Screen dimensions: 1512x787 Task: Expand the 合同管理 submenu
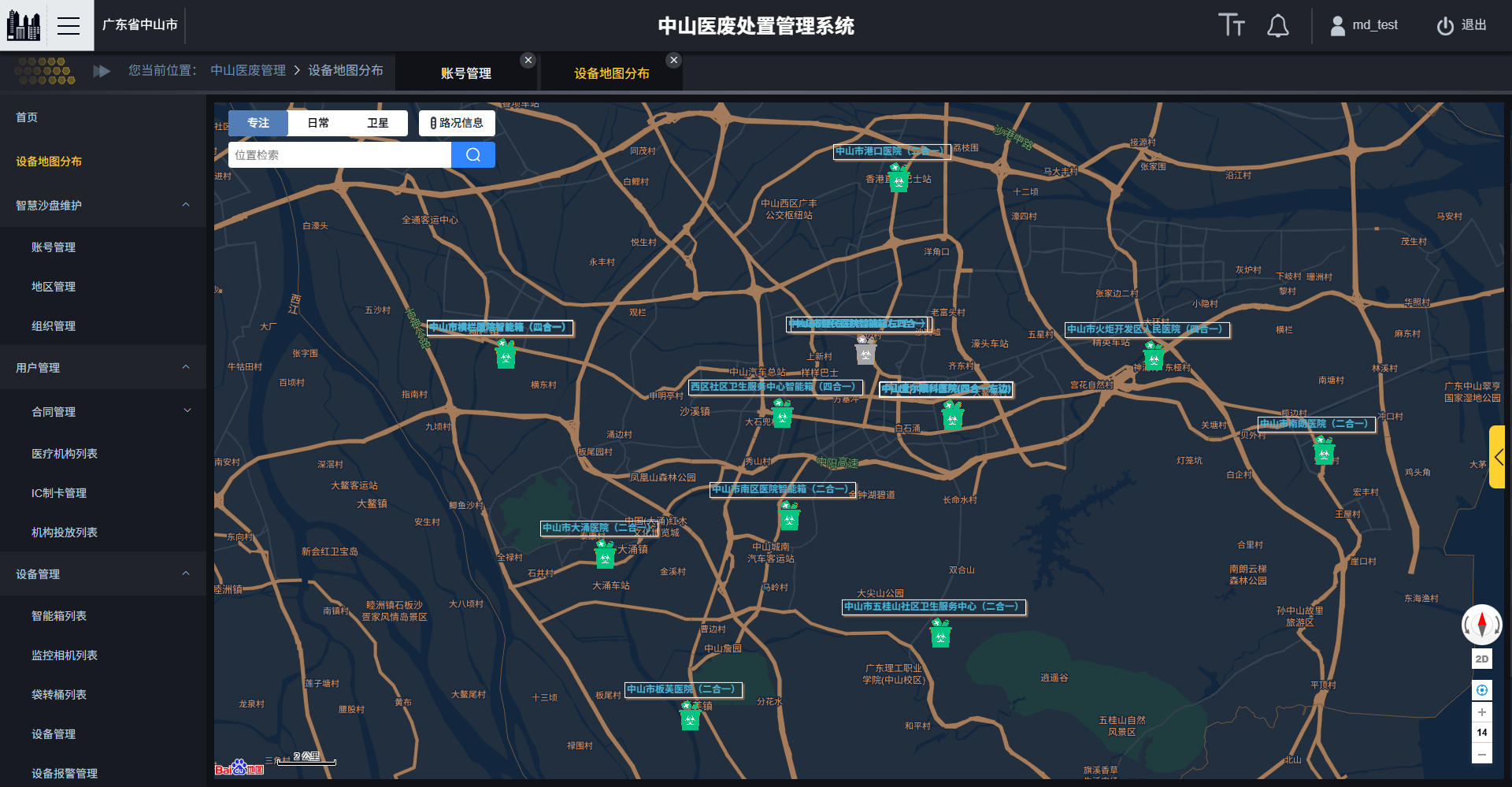tap(187, 411)
